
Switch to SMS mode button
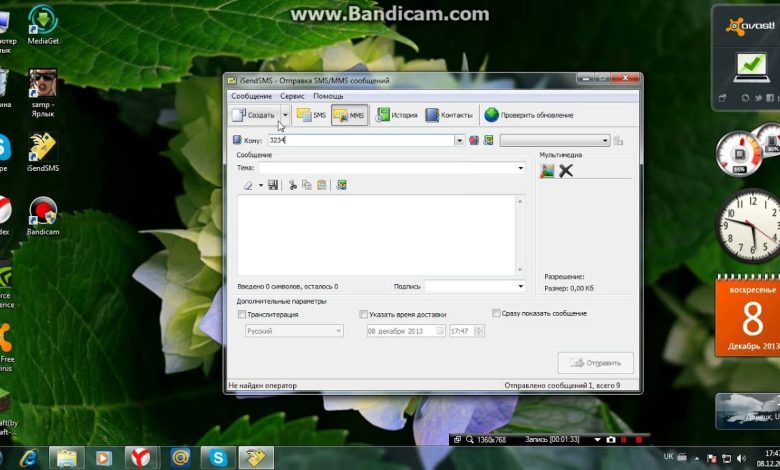pos(311,115)
